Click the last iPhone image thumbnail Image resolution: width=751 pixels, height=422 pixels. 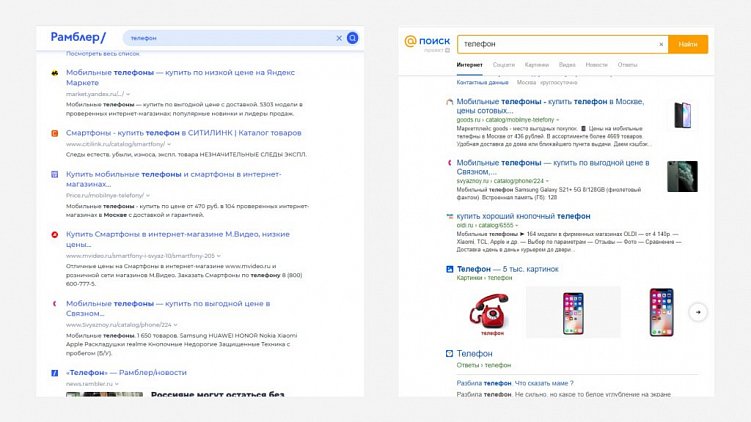click(x=661, y=312)
